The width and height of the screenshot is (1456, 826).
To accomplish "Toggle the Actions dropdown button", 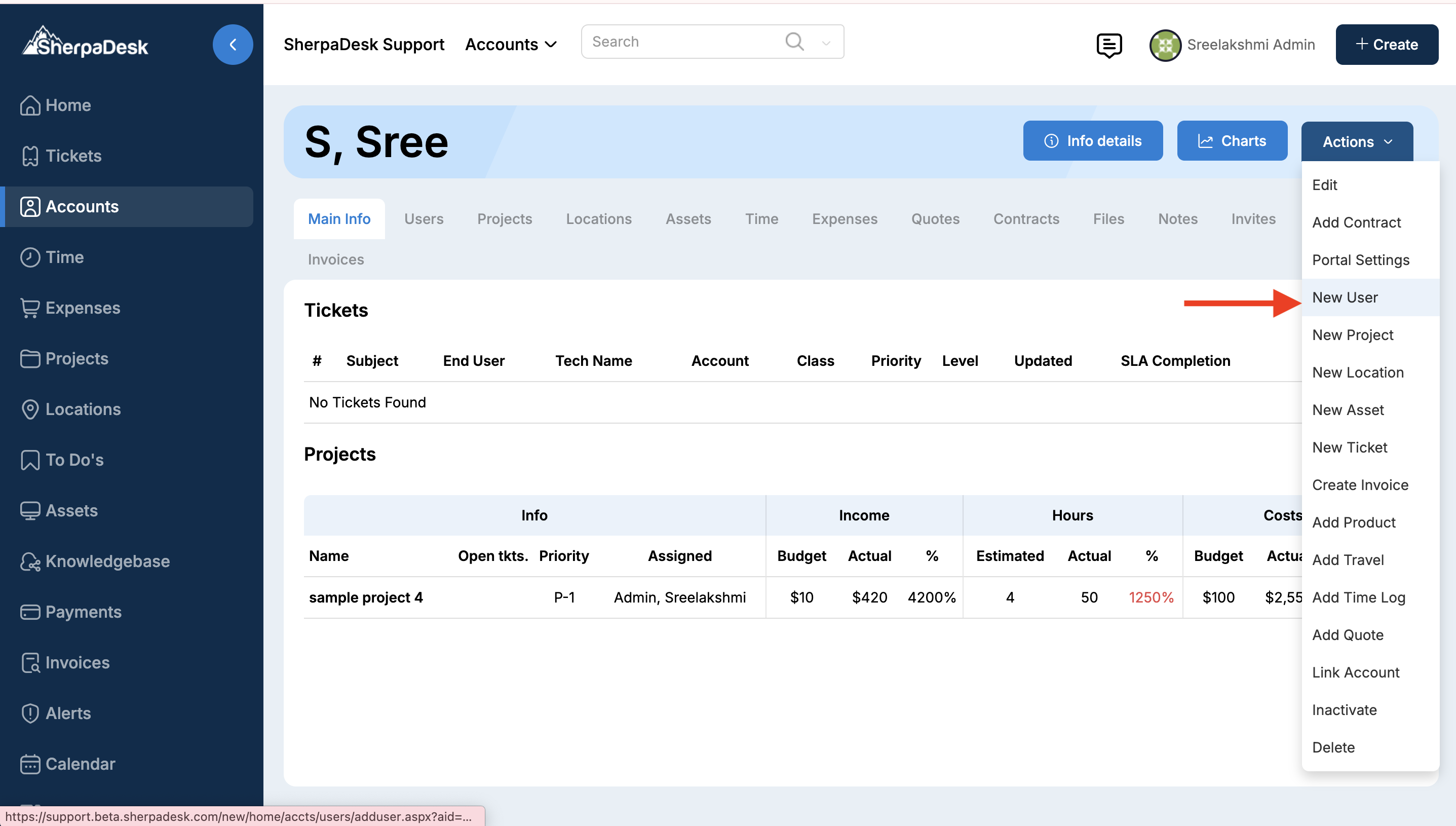I will click(x=1356, y=141).
